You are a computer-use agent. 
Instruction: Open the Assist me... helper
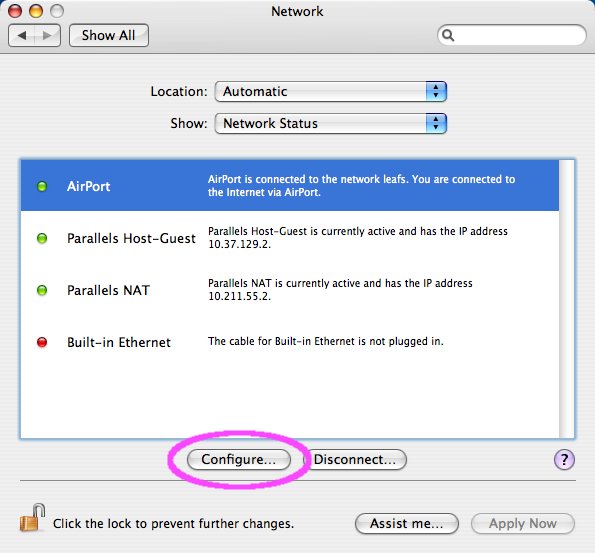click(407, 524)
